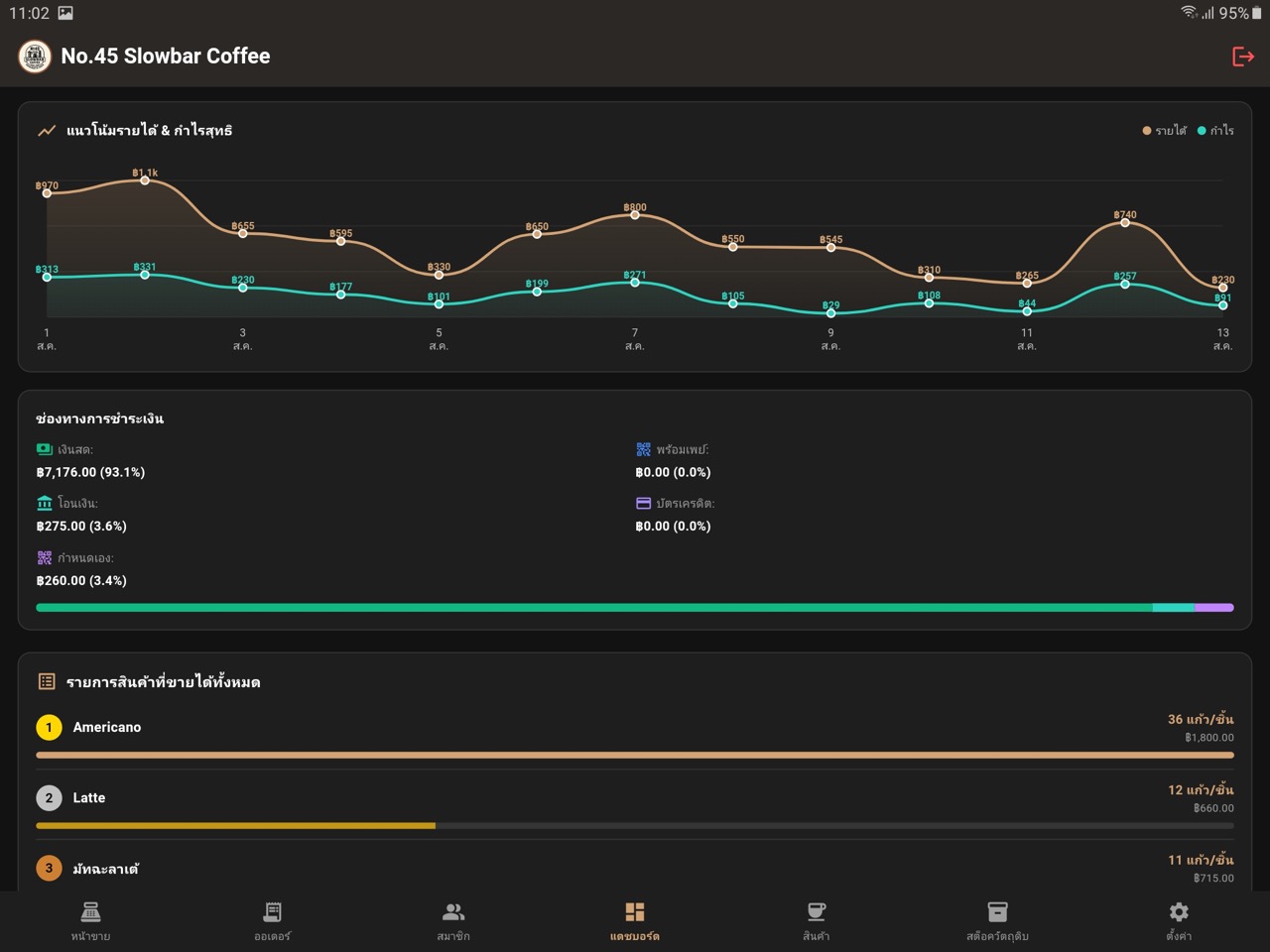
Task: Click the payment channel proportion bar
Action: click(635, 607)
